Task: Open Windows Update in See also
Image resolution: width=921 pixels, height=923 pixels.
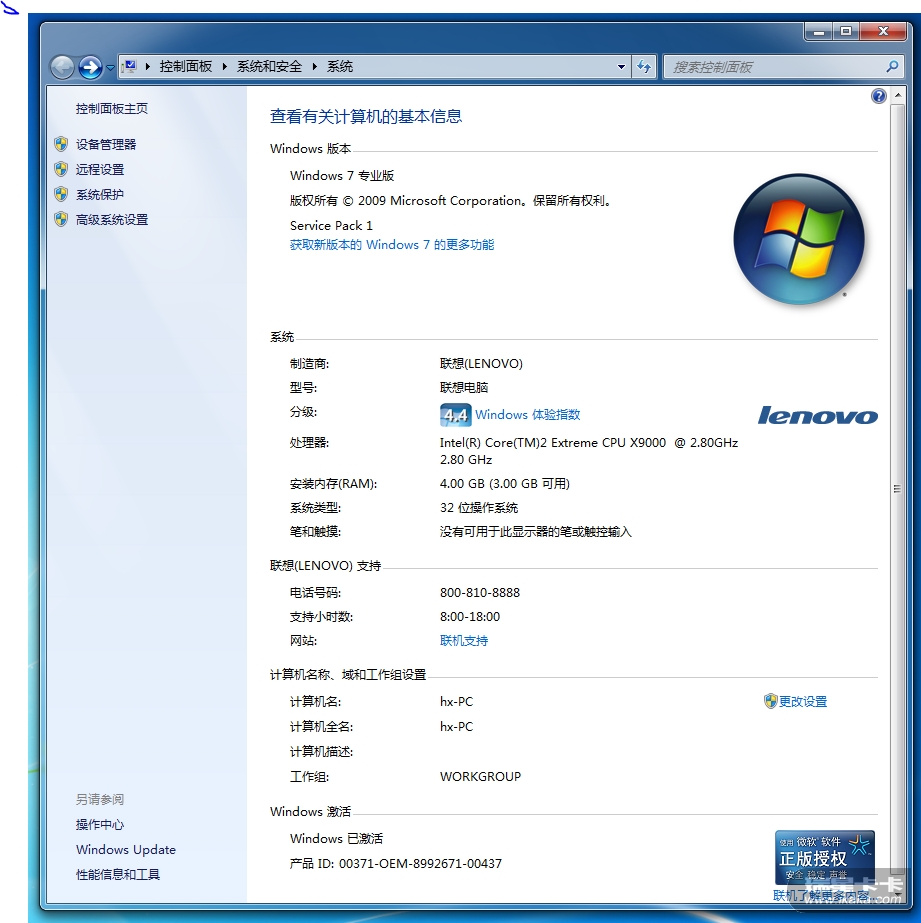Action: point(126,849)
